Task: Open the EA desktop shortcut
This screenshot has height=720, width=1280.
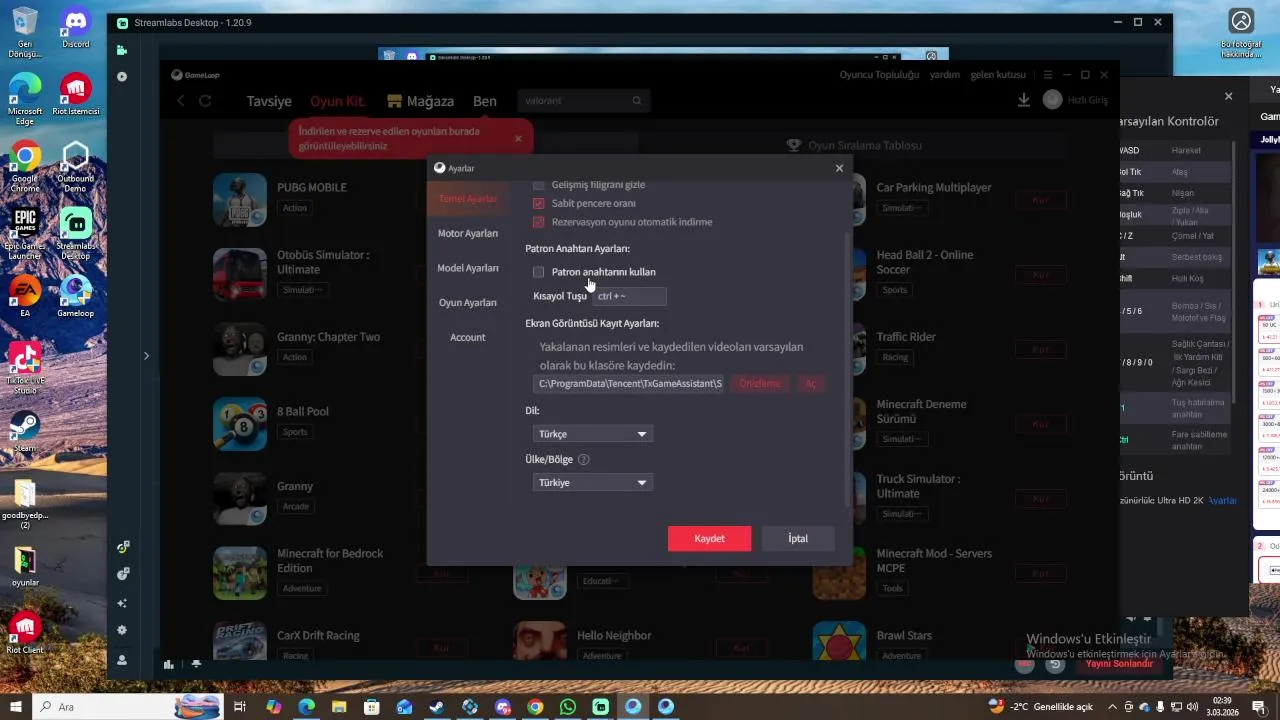Action: (x=25, y=296)
